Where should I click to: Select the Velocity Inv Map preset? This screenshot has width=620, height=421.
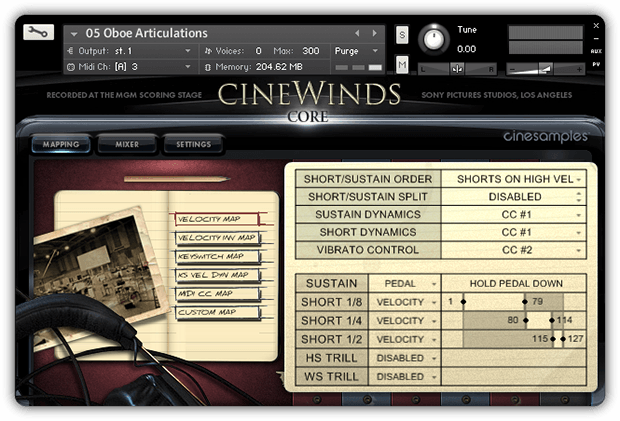point(217,238)
